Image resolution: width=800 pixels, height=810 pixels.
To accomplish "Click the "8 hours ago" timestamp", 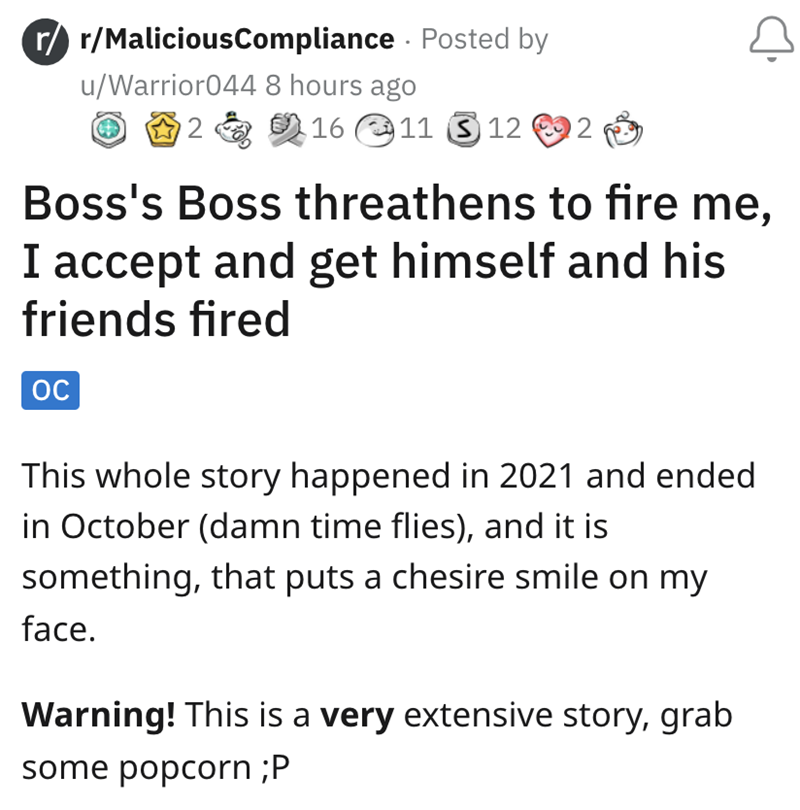I will click(x=340, y=86).
